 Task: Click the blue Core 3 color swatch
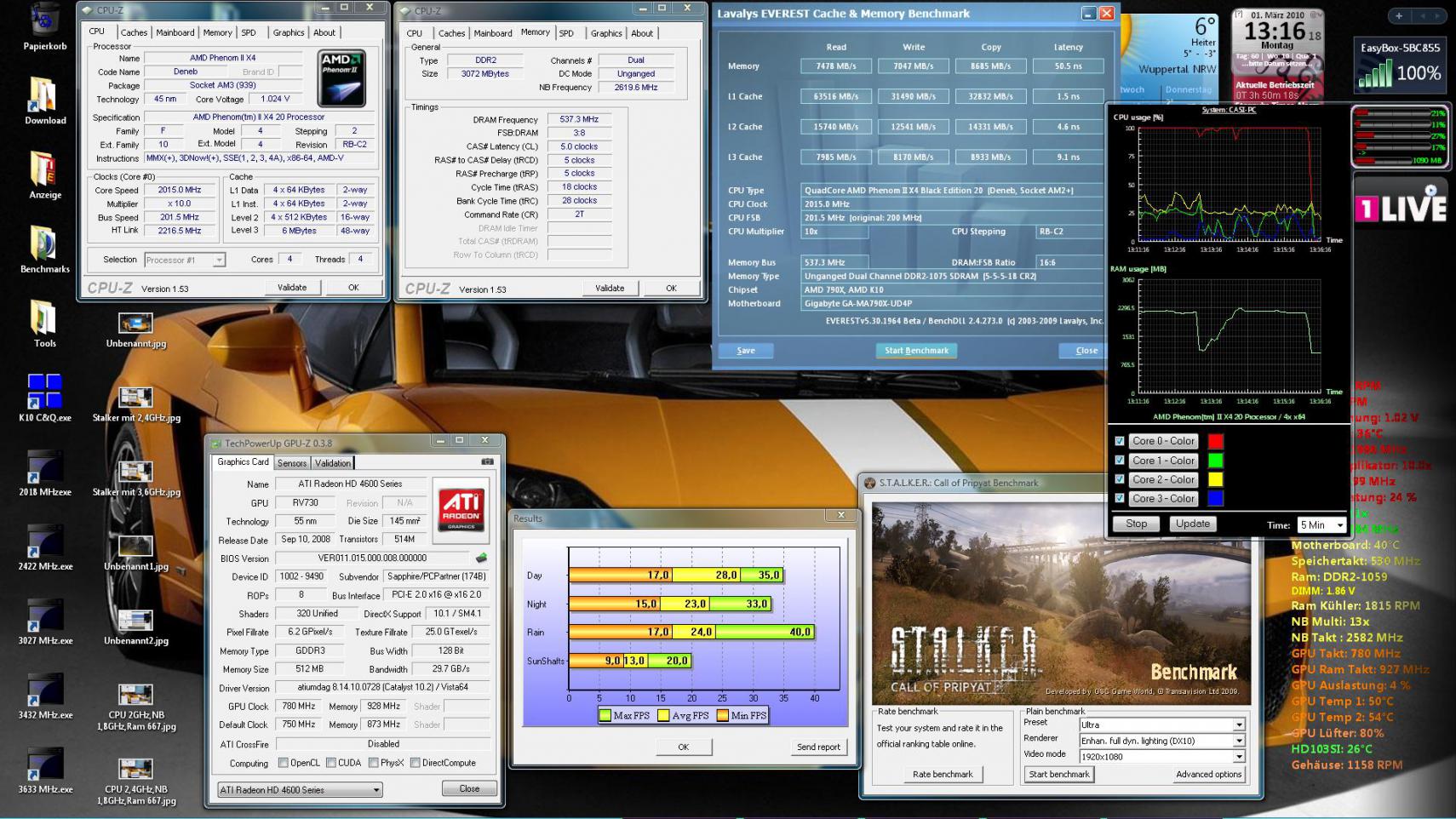[1216, 499]
